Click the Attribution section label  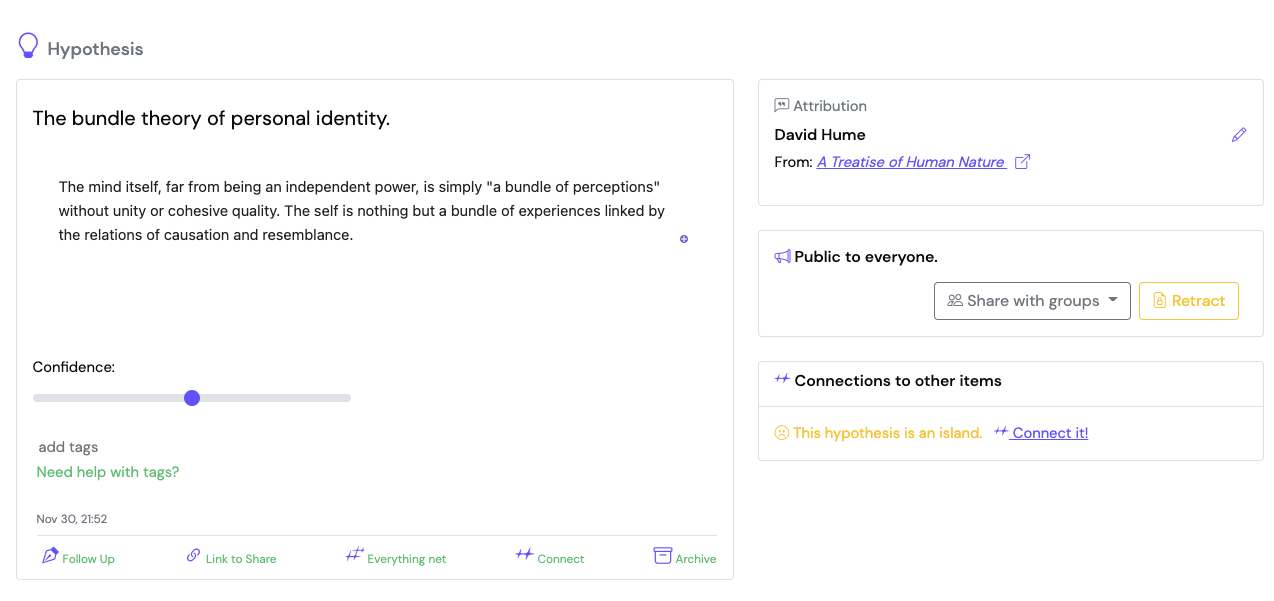click(x=830, y=106)
